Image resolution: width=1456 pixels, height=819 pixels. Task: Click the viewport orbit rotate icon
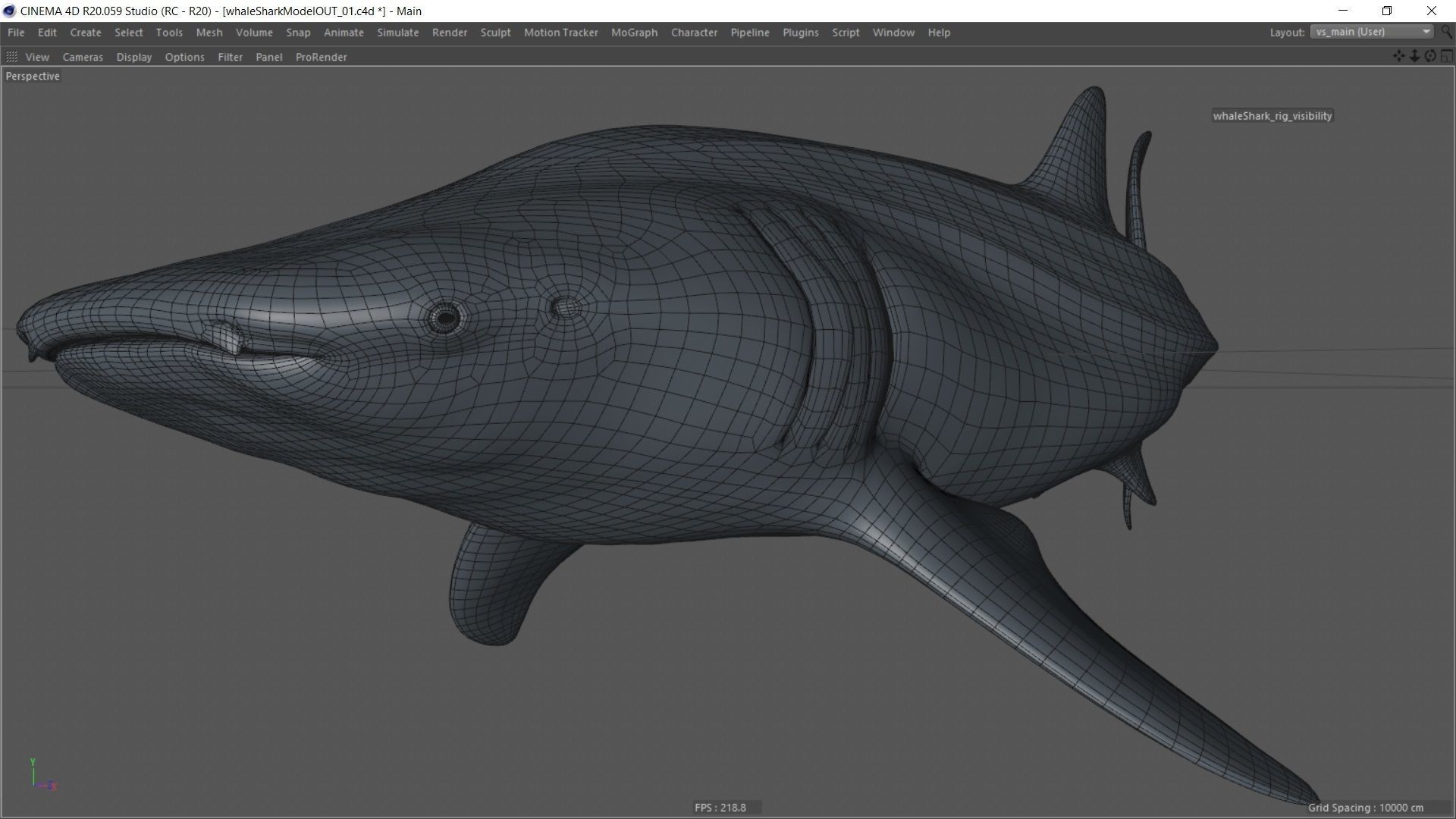(1430, 56)
